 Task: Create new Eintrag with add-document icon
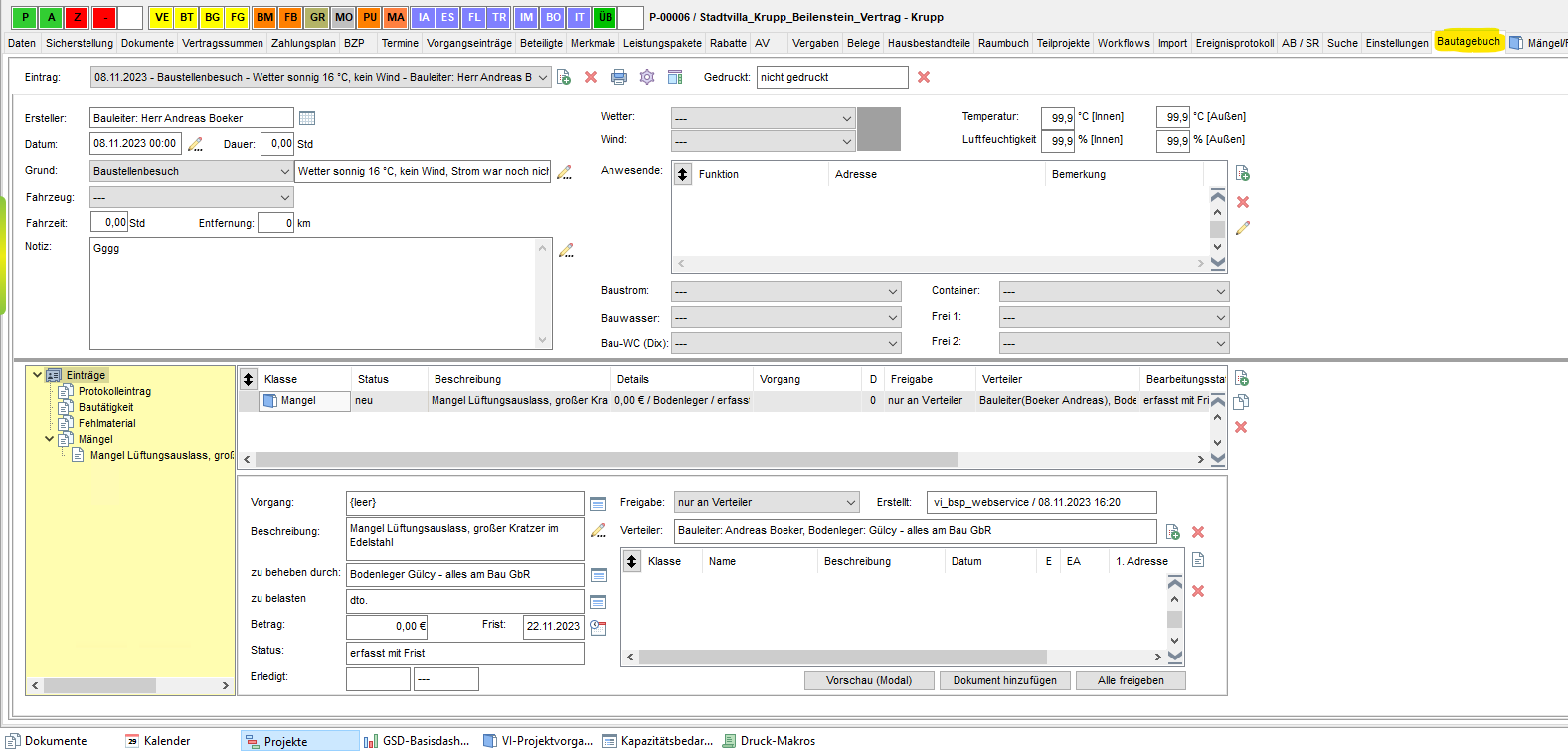coord(564,77)
